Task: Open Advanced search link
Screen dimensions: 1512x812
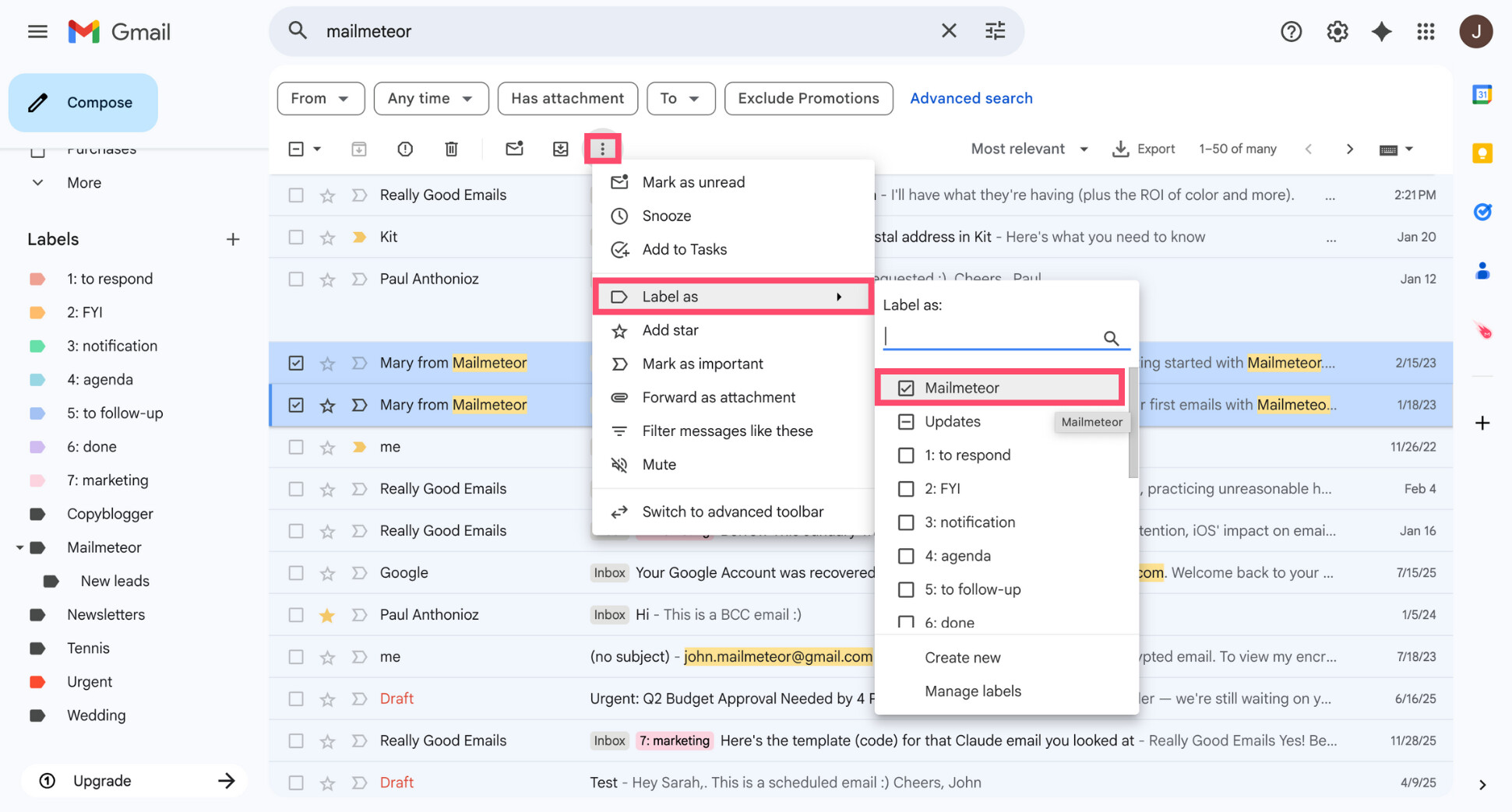Action: point(971,98)
